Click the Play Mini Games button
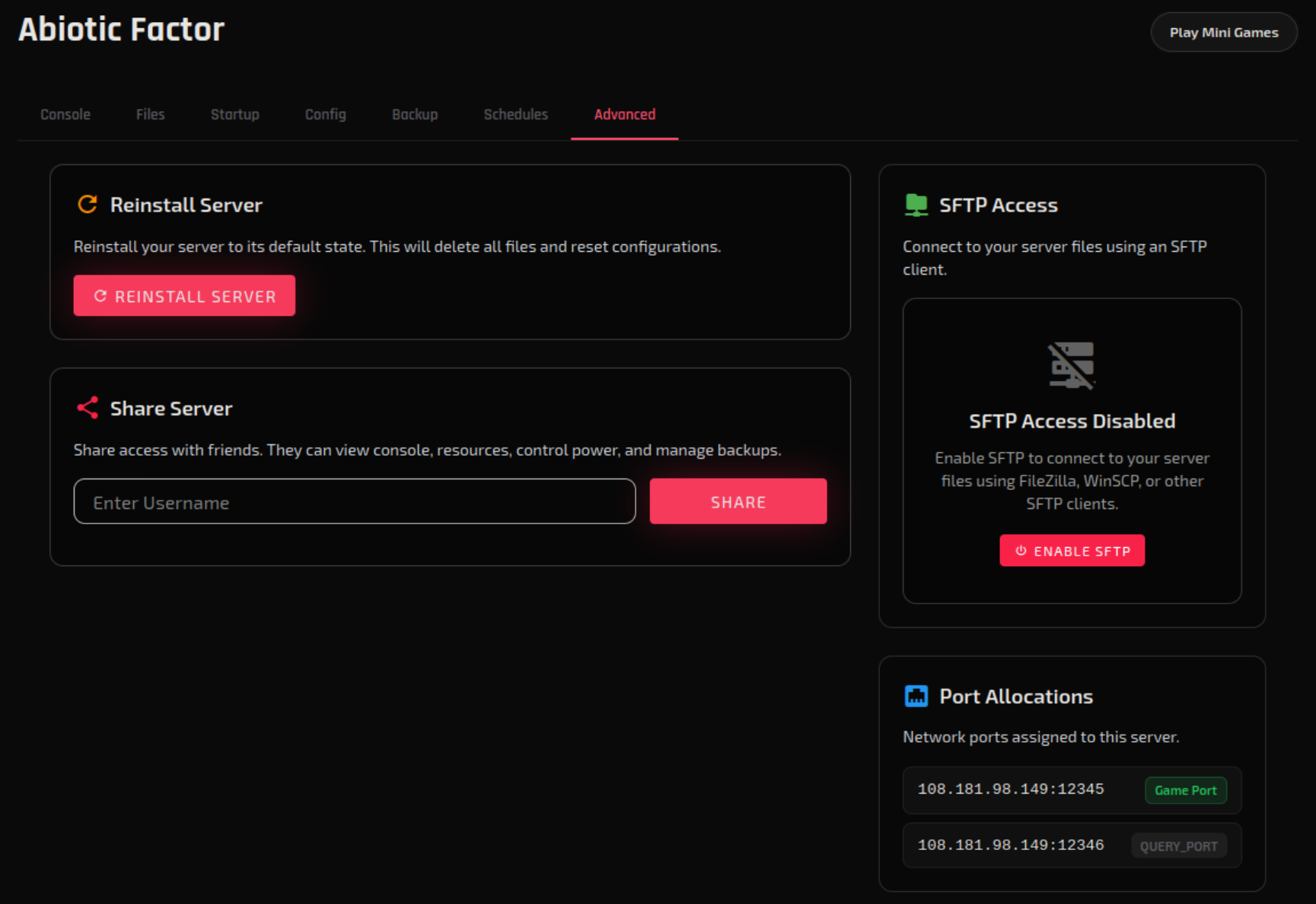 click(x=1223, y=32)
